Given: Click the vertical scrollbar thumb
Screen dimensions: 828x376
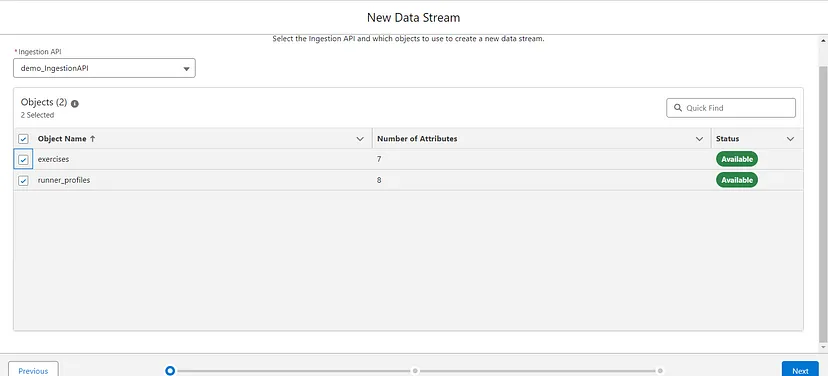Looking at the screenshot, I should (x=823, y=203).
